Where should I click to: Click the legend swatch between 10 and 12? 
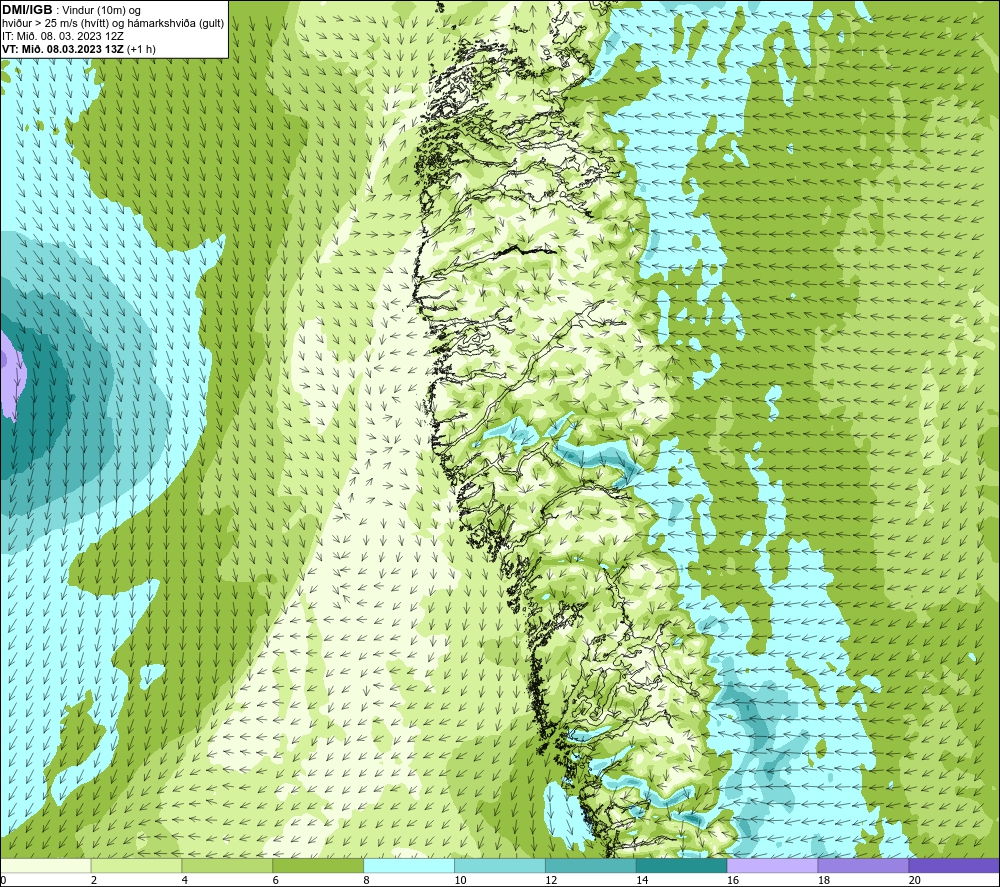click(x=500, y=866)
